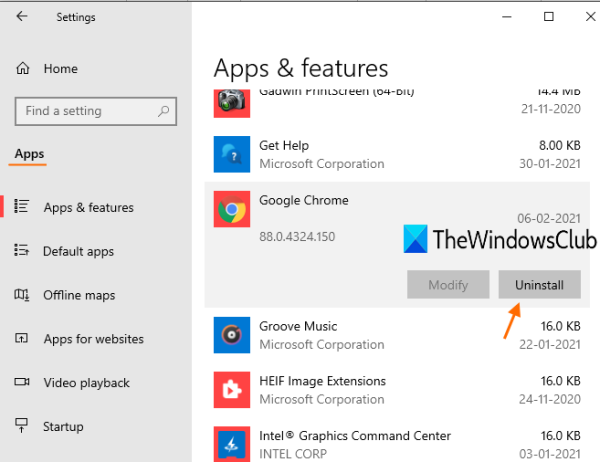Open the Apps & features section
Image resolution: width=600 pixels, height=462 pixels.
[88, 208]
